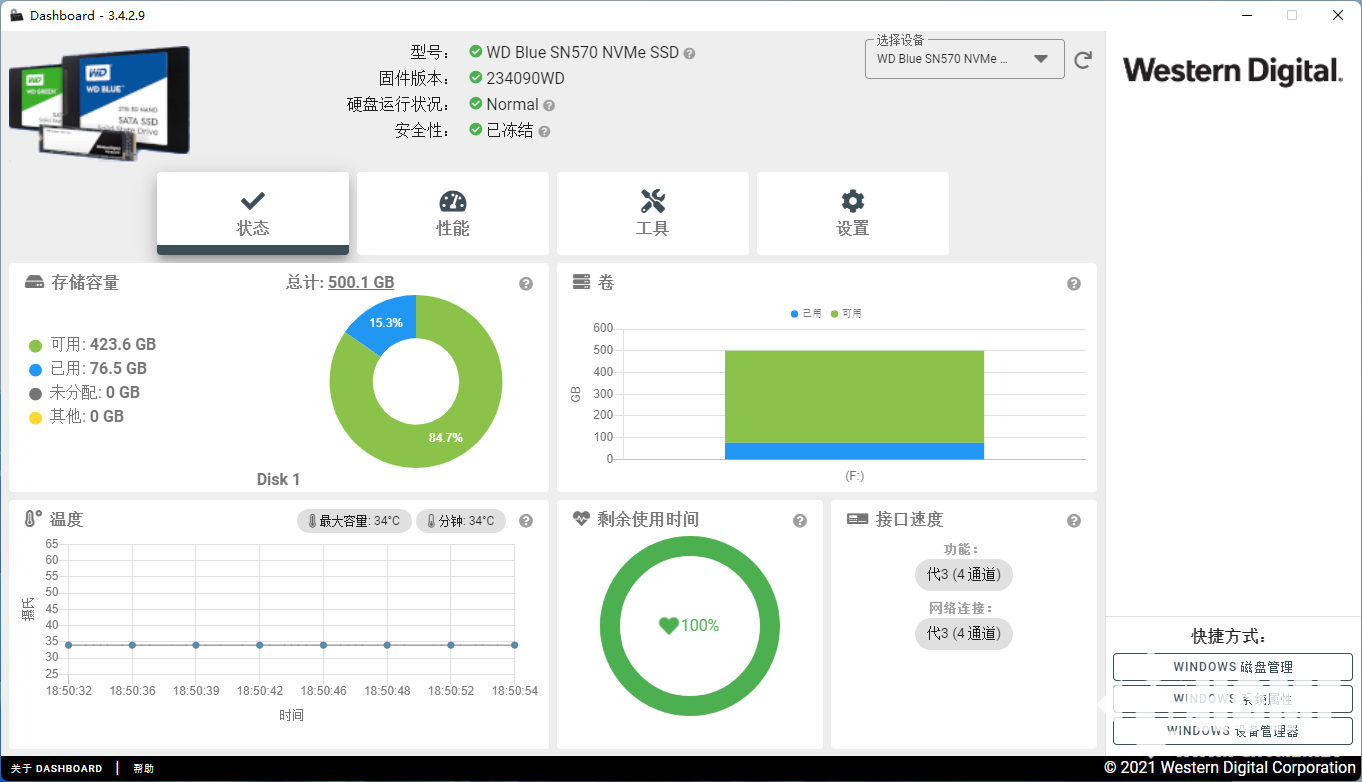1362x782 pixels.
Task: Open help for the 剩余使用时间 panel
Action: click(800, 521)
